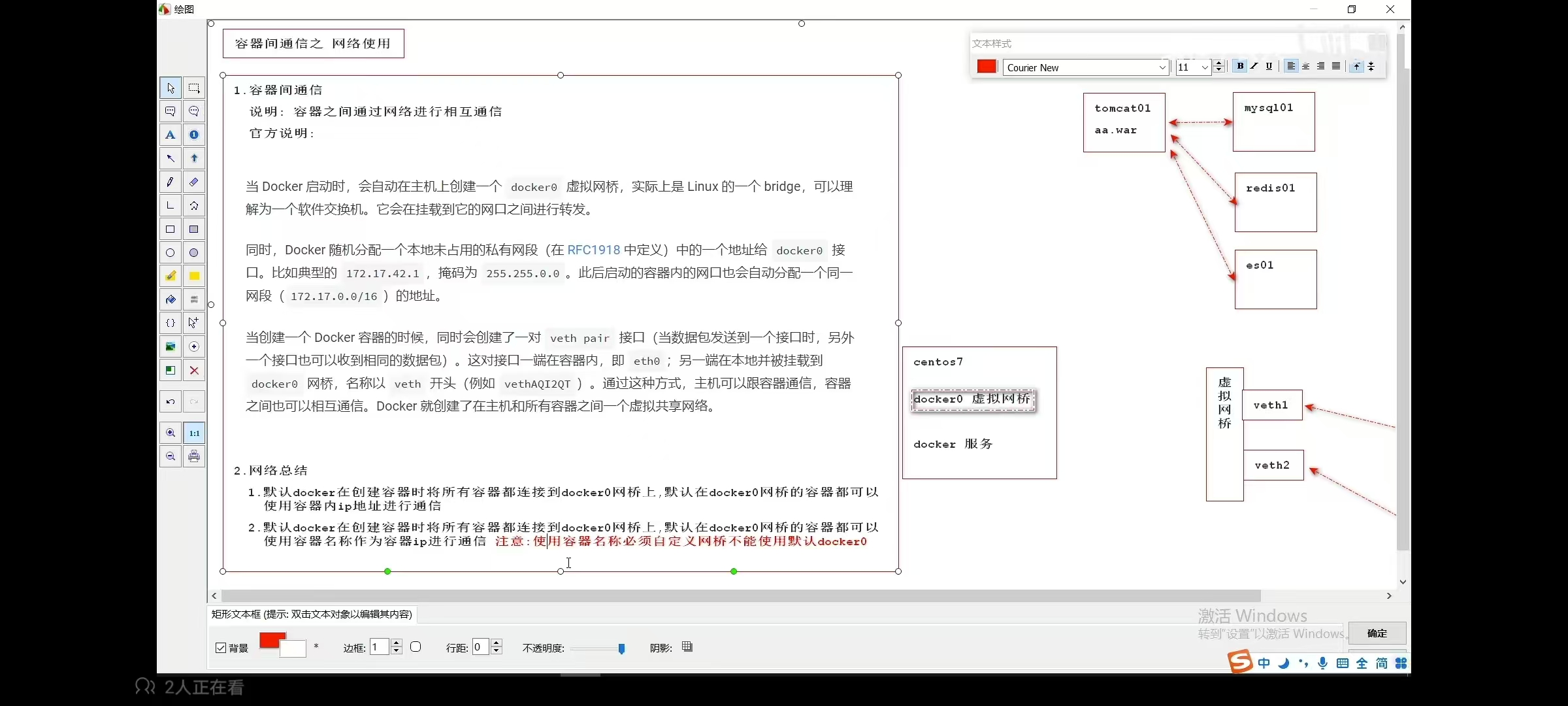The image size is (1568, 706).
Task: Click the red text color swatch
Action: pyautogui.click(x=987, y=67)
